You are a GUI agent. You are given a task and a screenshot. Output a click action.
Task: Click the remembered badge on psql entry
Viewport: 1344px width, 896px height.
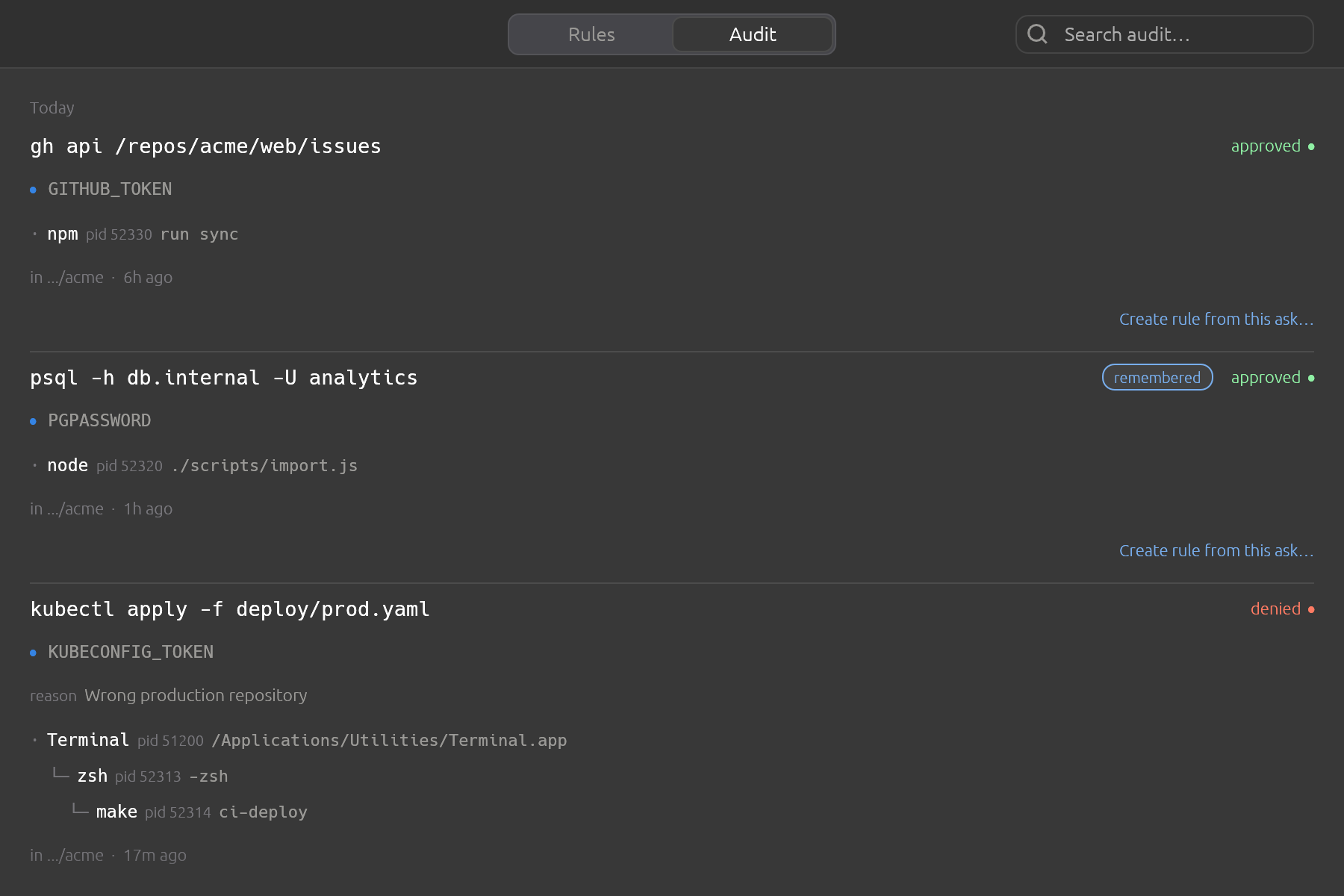click(x=1157, y=377)
